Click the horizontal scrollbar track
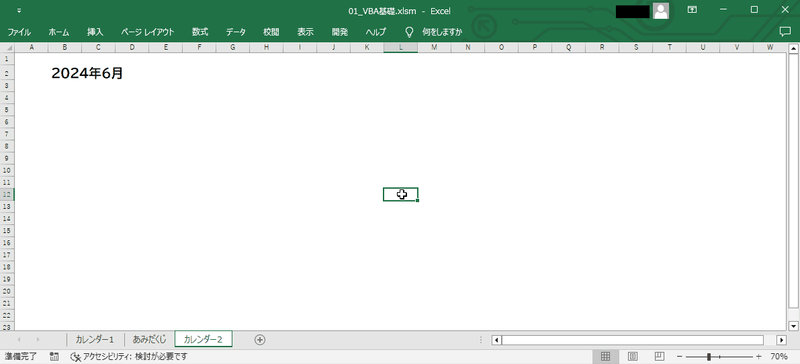 click(x=633, y=340)
